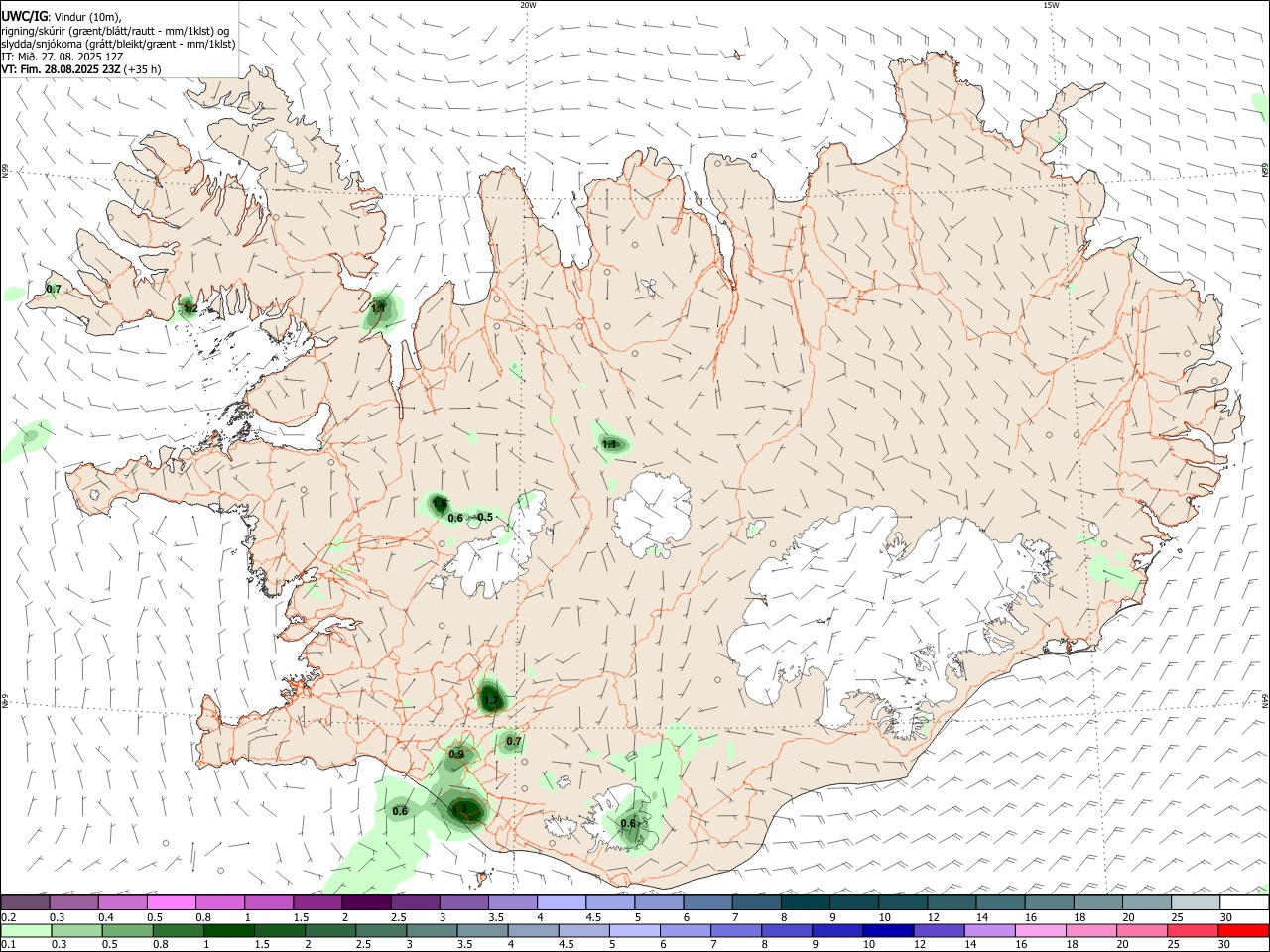1270x952 pixels.
Task: Click the 'slydda/snjókoma' legend description line
Action: click(118, 44)
